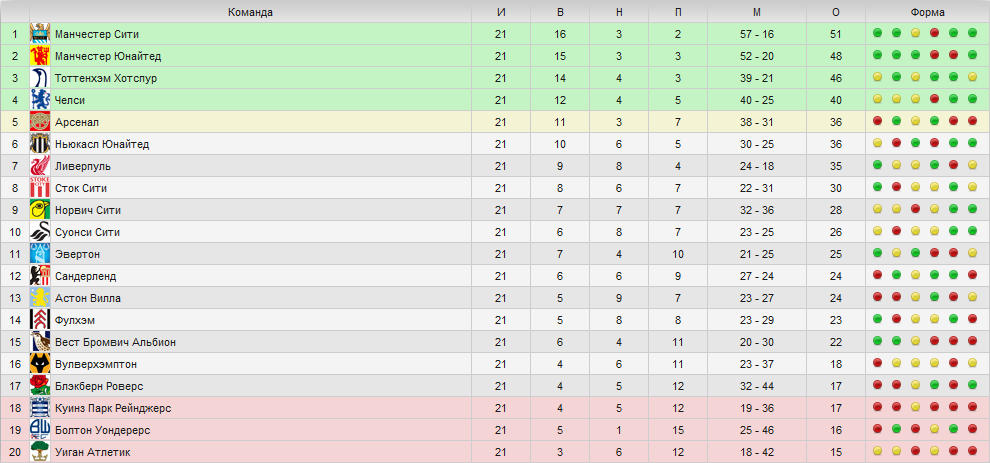
Task: Click the Blackburn Rovers rose crest
Action: [40, 386]
